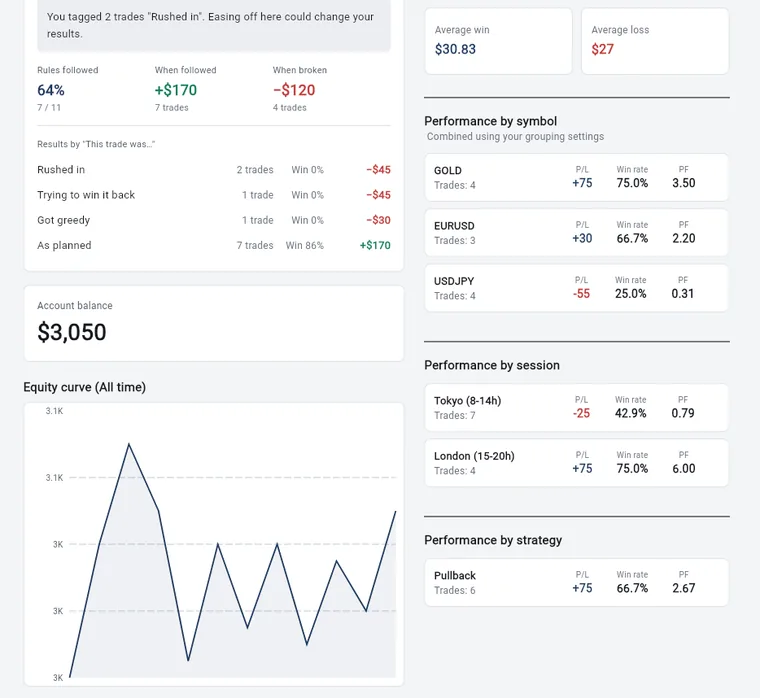760x698 pixels.
Task: Click the 'Rushed in' tip message banner
Action: tap(214, 25)
